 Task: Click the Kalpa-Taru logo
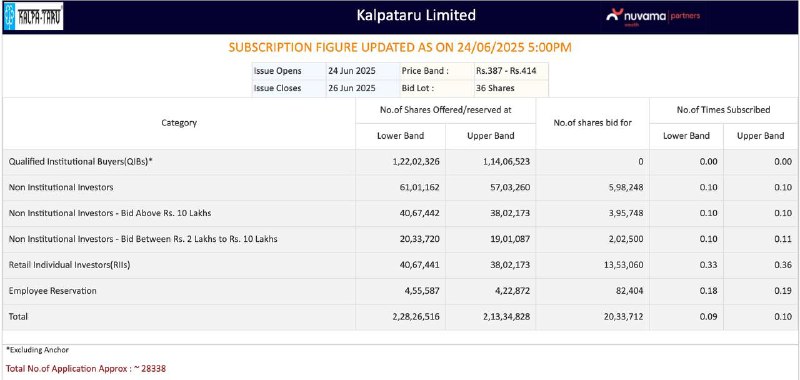(33, 16)
